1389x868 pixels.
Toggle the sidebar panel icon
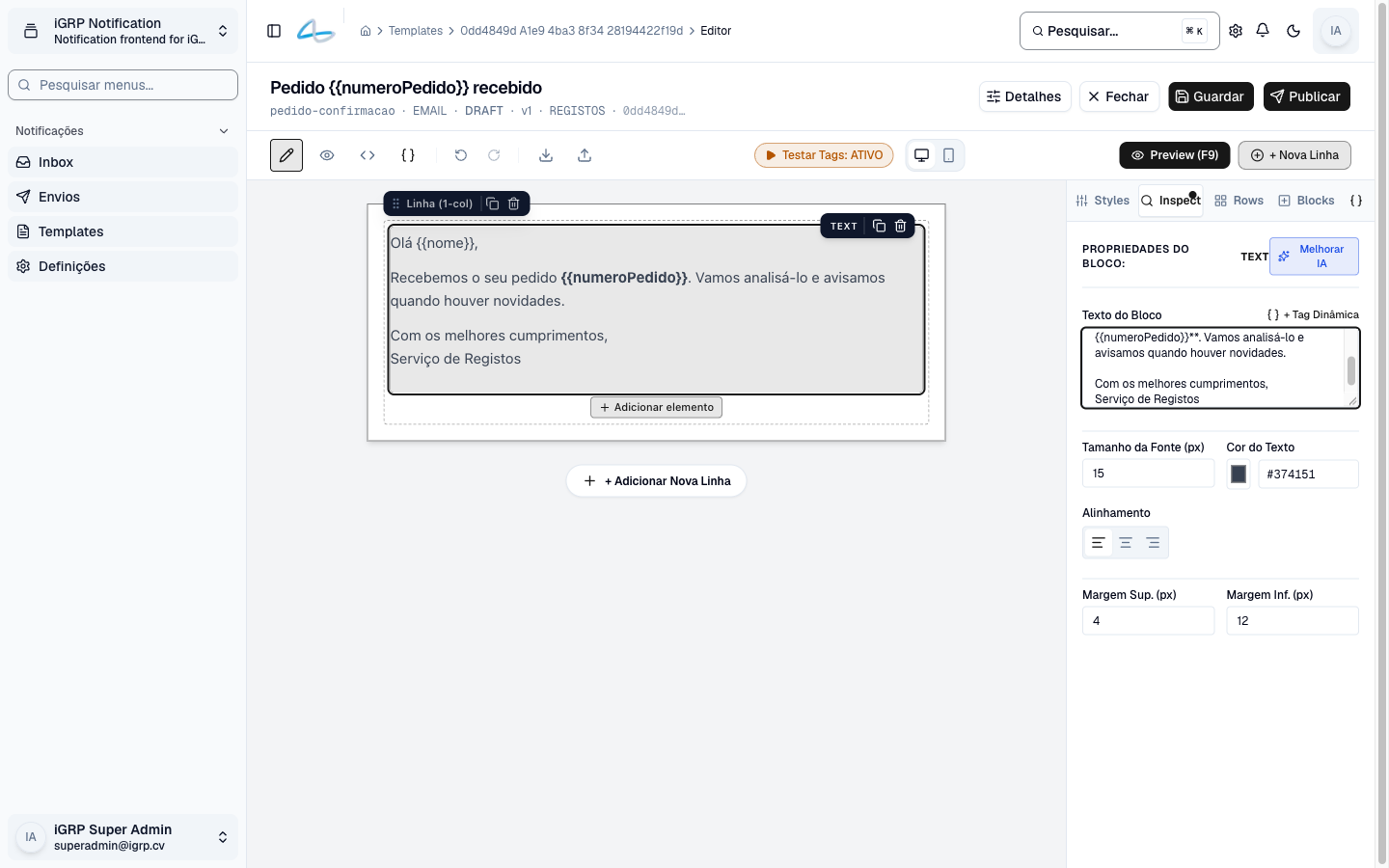pos(274,31)
